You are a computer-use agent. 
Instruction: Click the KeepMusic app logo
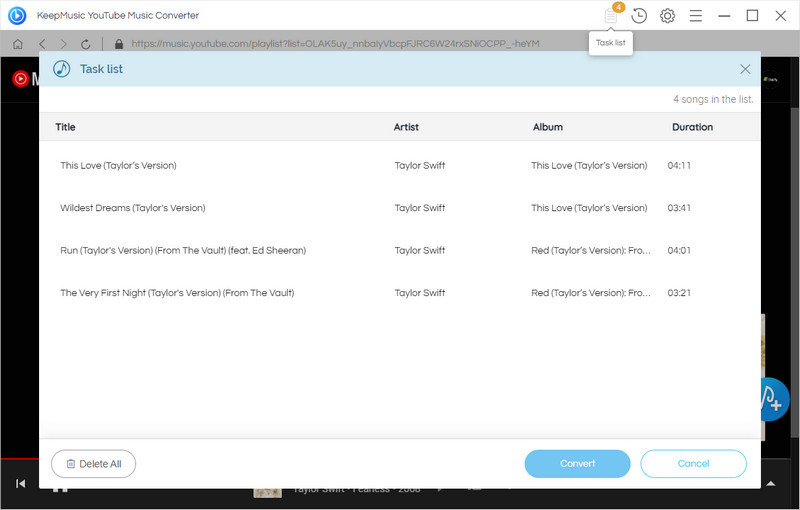tap(17, 15)
